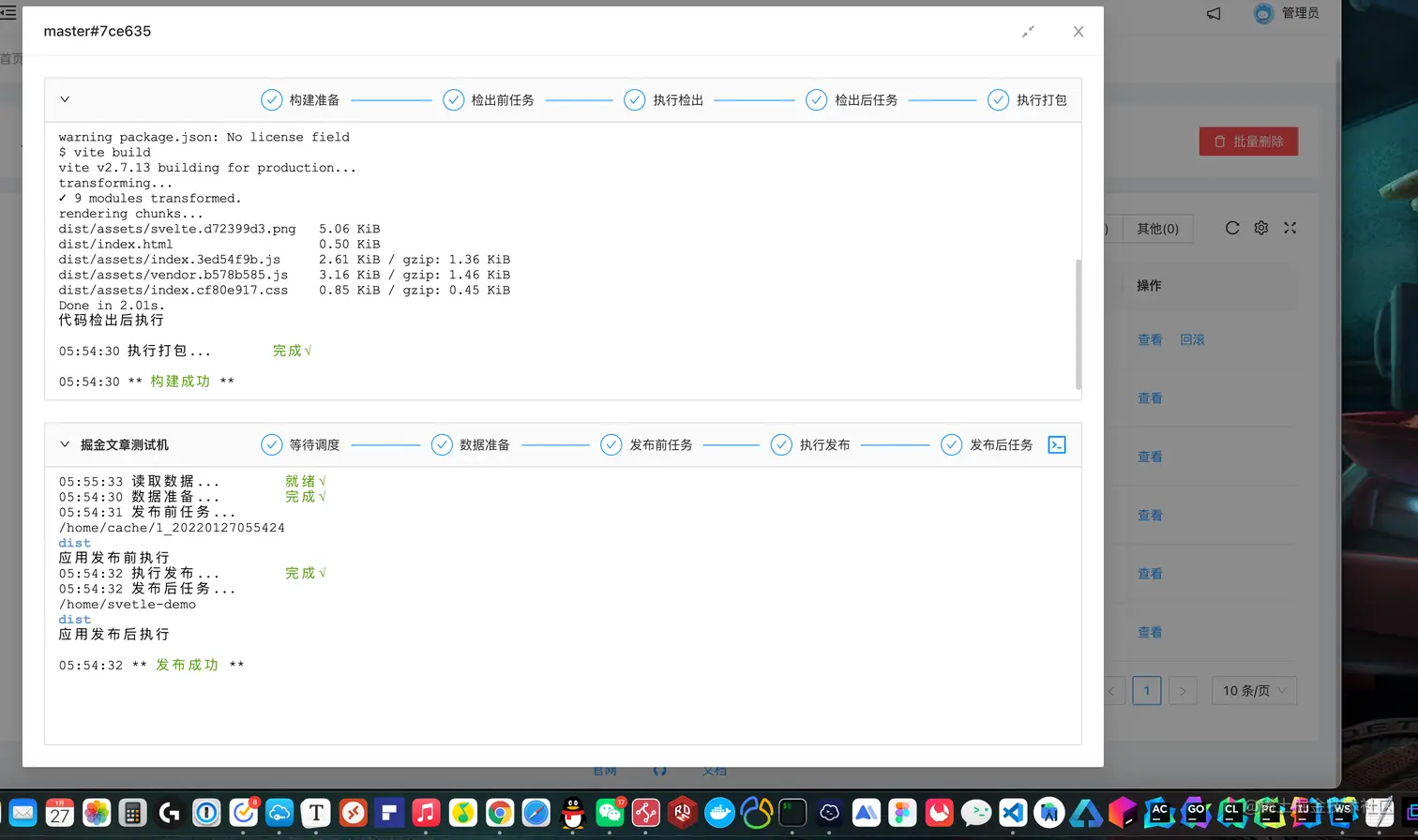The image size is (1418, 840).
Task: Click the 回滚 link
Action: (x=1192, y=340)
